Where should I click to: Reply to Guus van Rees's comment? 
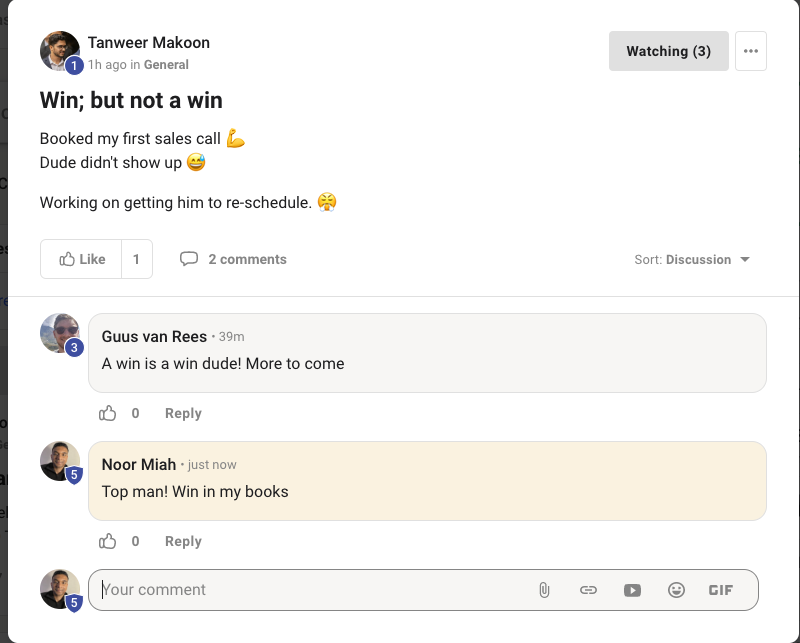coord(183,413)
